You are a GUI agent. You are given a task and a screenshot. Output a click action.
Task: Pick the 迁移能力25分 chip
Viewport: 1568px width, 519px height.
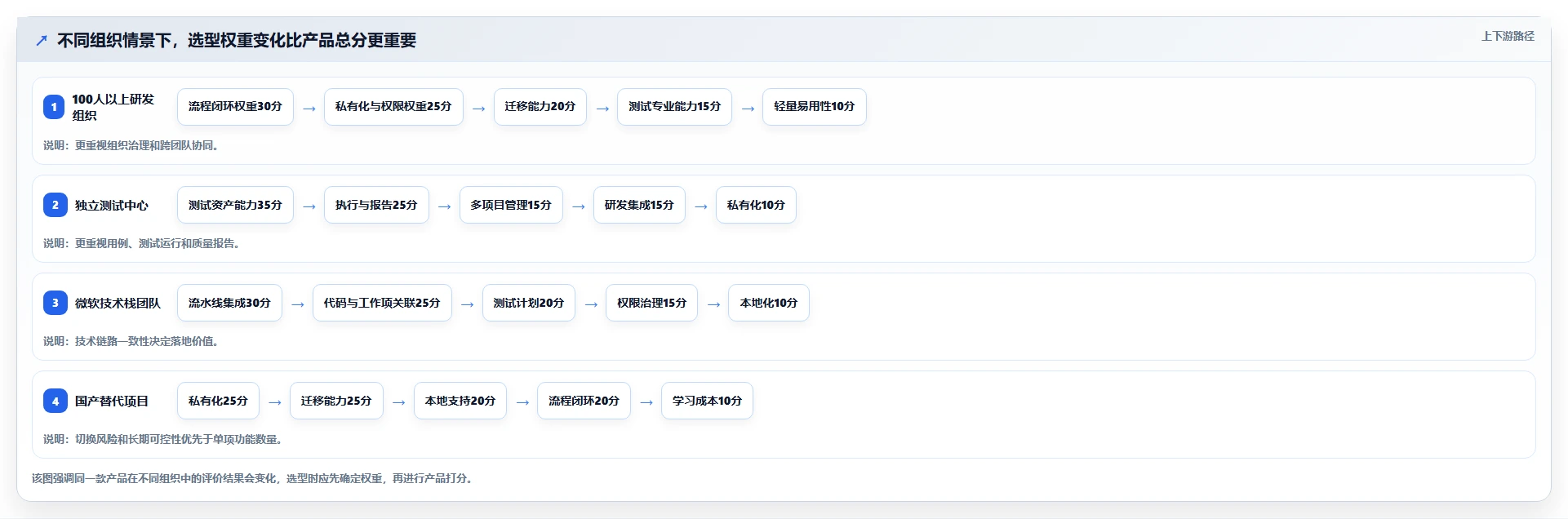pyautogui.click(x=336, y=401)
